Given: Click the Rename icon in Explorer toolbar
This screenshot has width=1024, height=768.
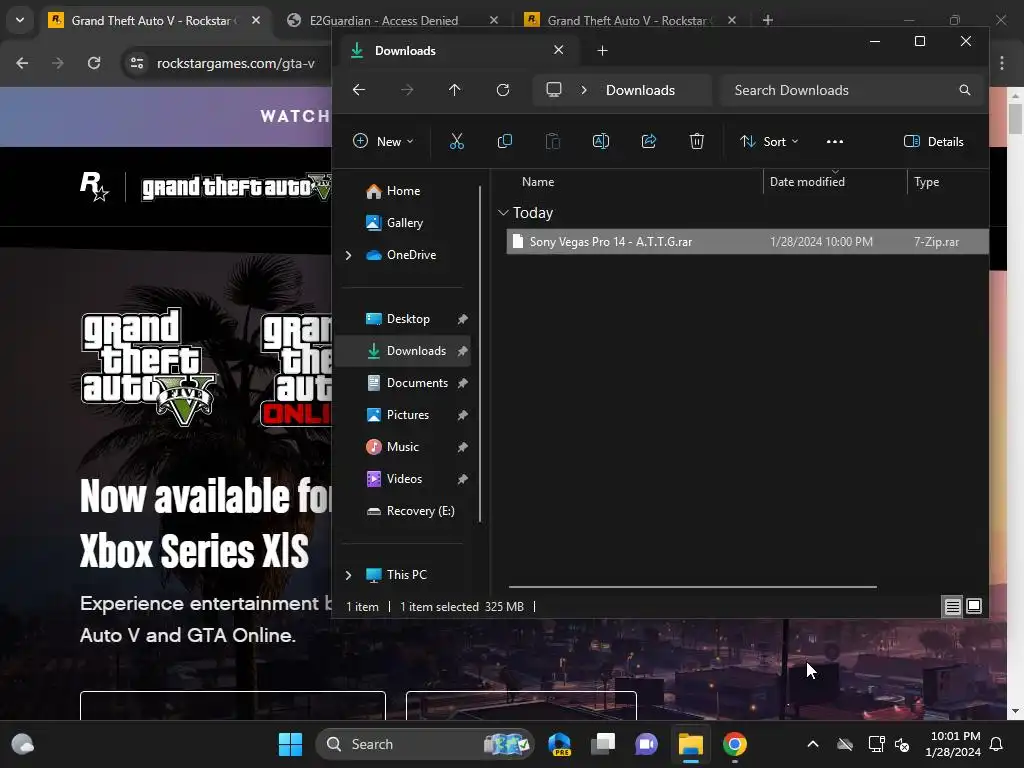Looking at the screenshot, I should coord(601,141).
